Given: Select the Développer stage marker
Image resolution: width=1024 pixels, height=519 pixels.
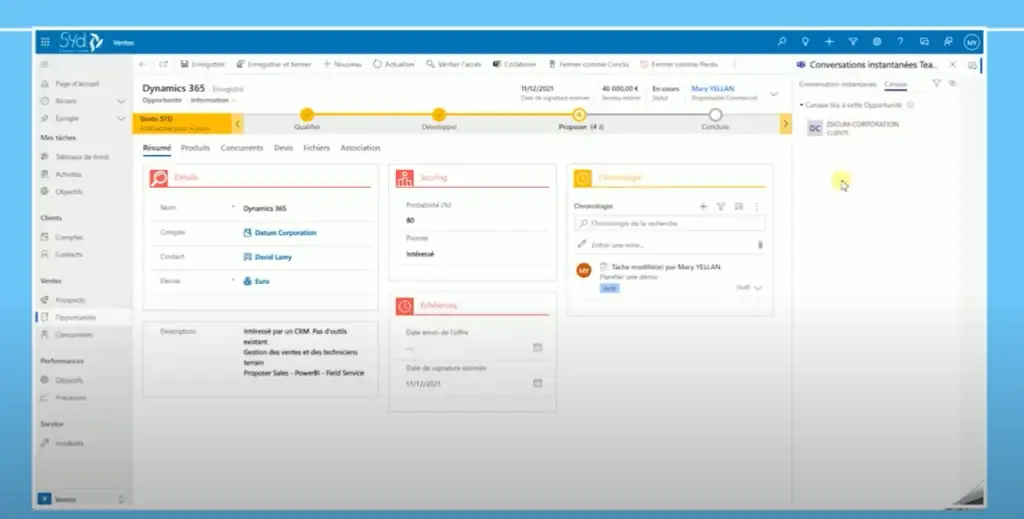Looking at the screenshot, I should coord(439,115).
